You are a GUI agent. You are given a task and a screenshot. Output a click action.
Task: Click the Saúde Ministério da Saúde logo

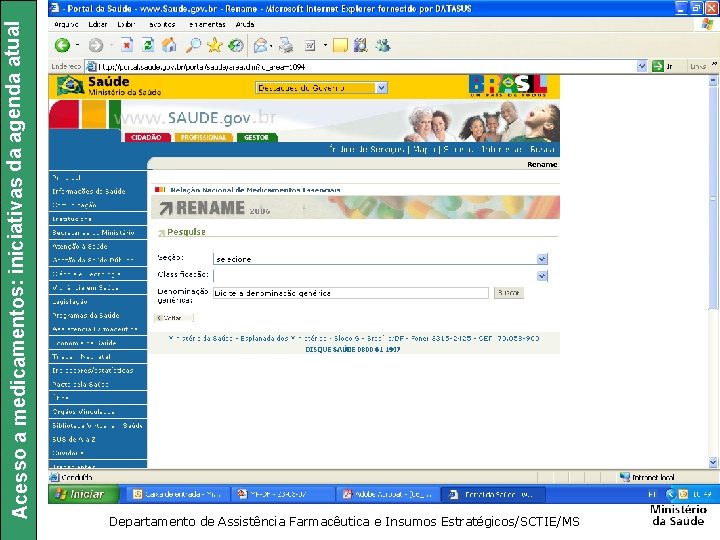pyautogui.click(x=109, y=86)
